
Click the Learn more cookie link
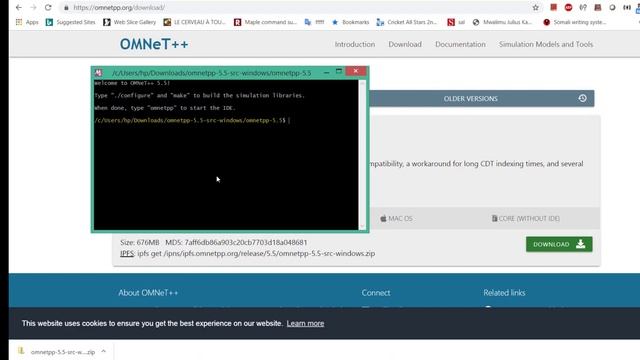305,323
